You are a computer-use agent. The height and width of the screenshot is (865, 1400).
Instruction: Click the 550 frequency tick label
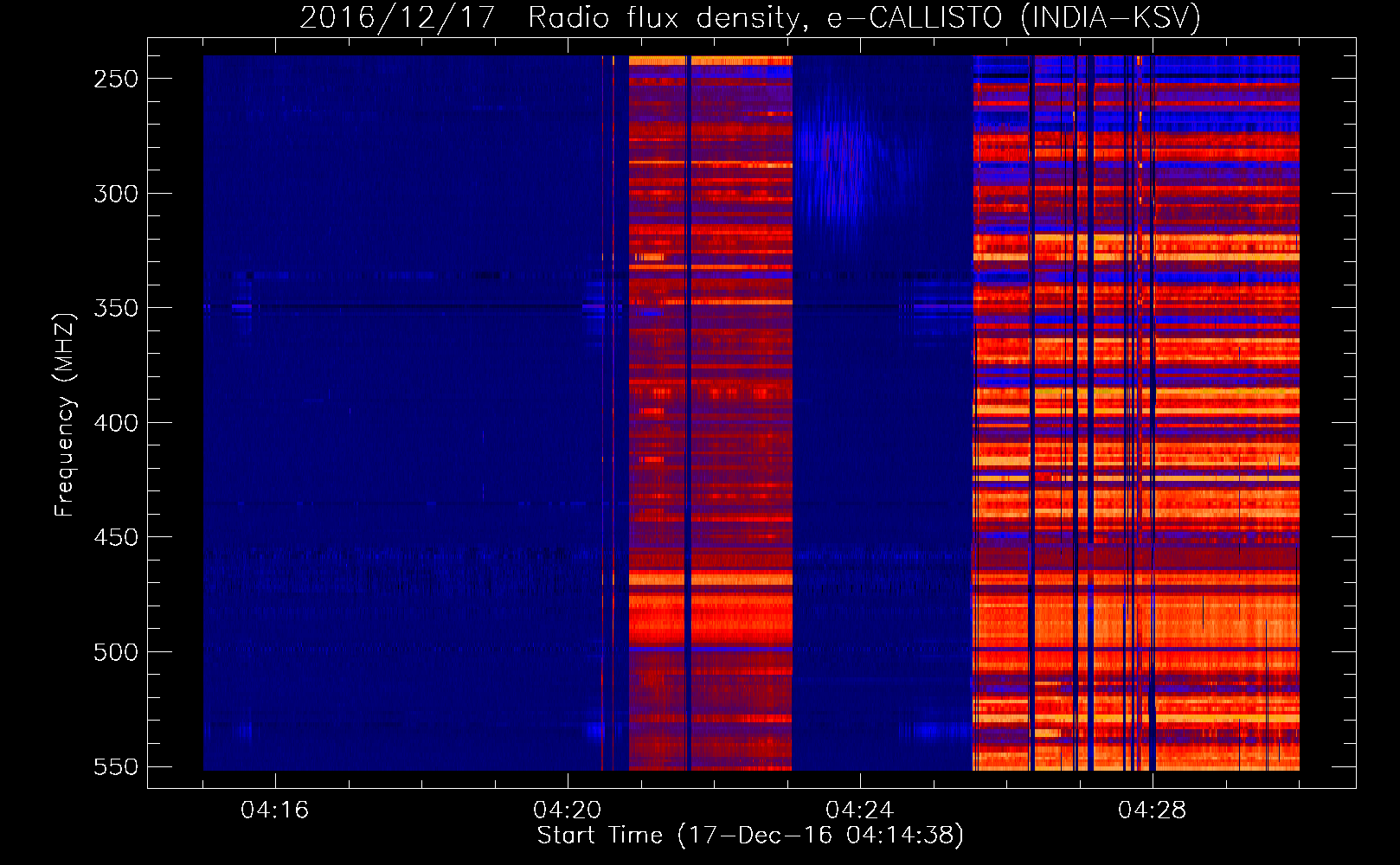(x=116, y=767)
